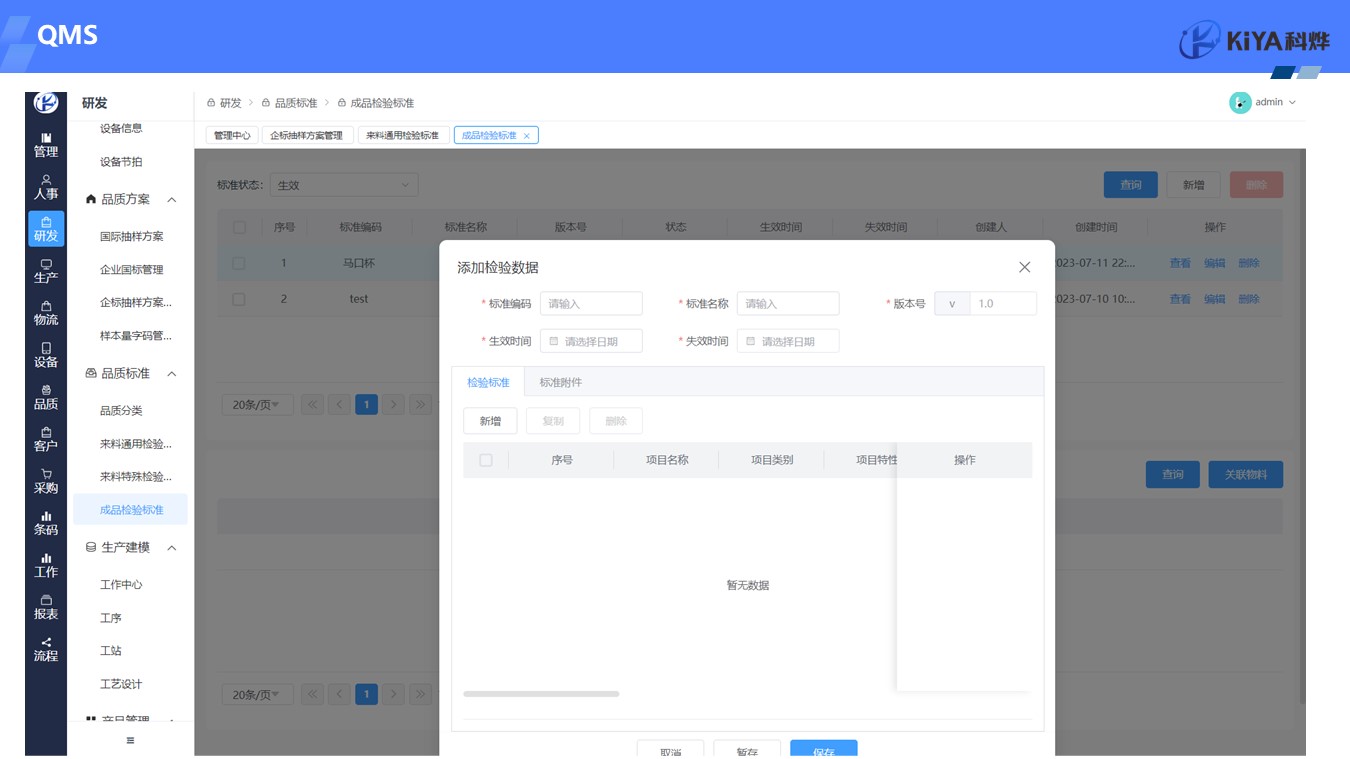Open the 标准状态 dropdown
1350x759 pixels.
pos(344,185)
